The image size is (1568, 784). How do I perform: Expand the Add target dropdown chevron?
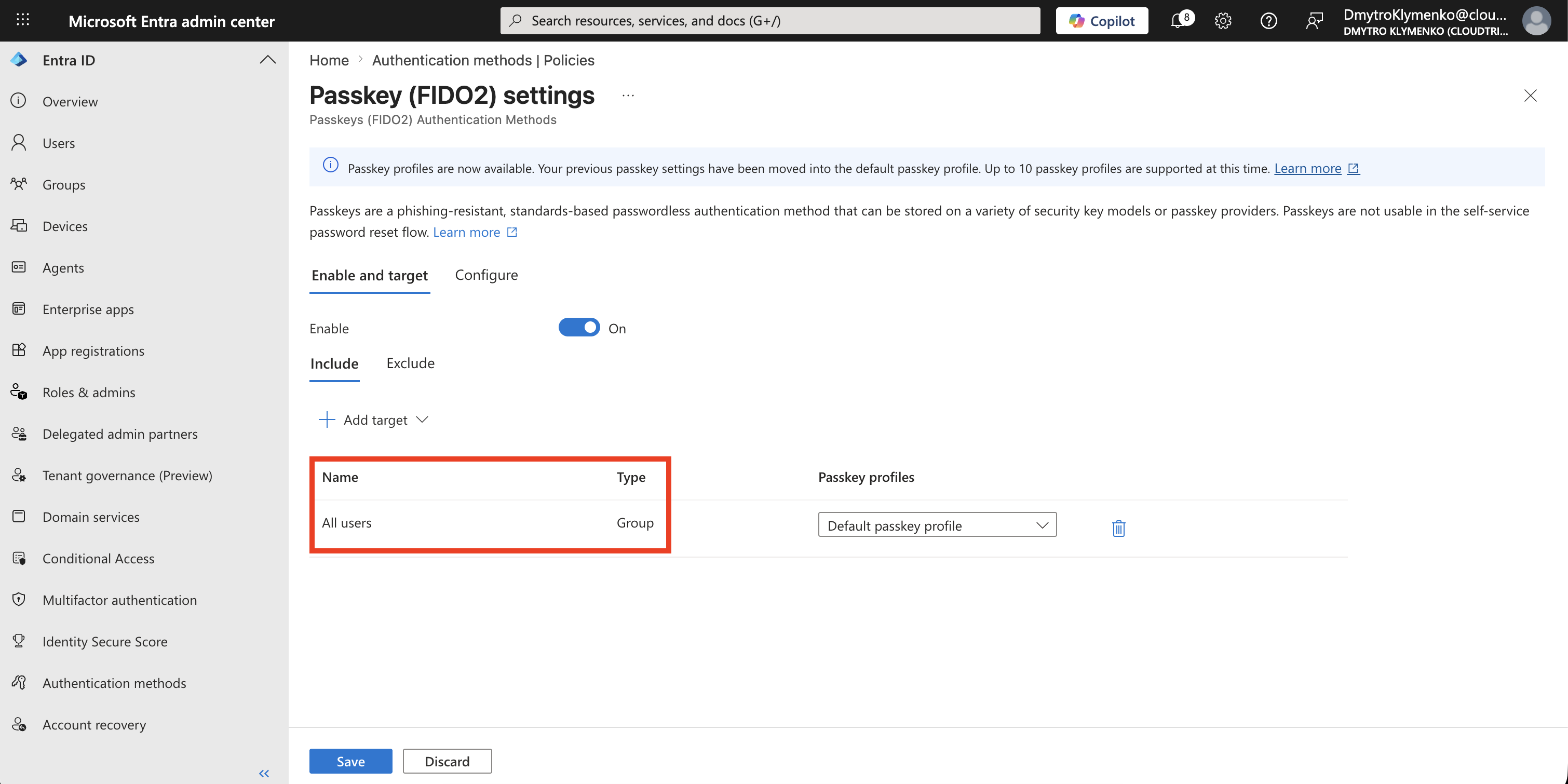tap(422, 420)
